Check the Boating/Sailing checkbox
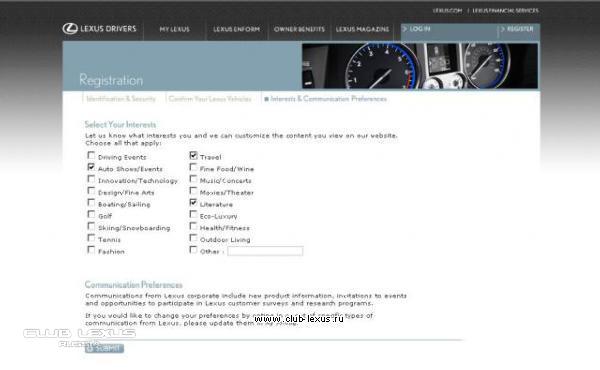This screenshot has height=370, width=600. (91, 203)
